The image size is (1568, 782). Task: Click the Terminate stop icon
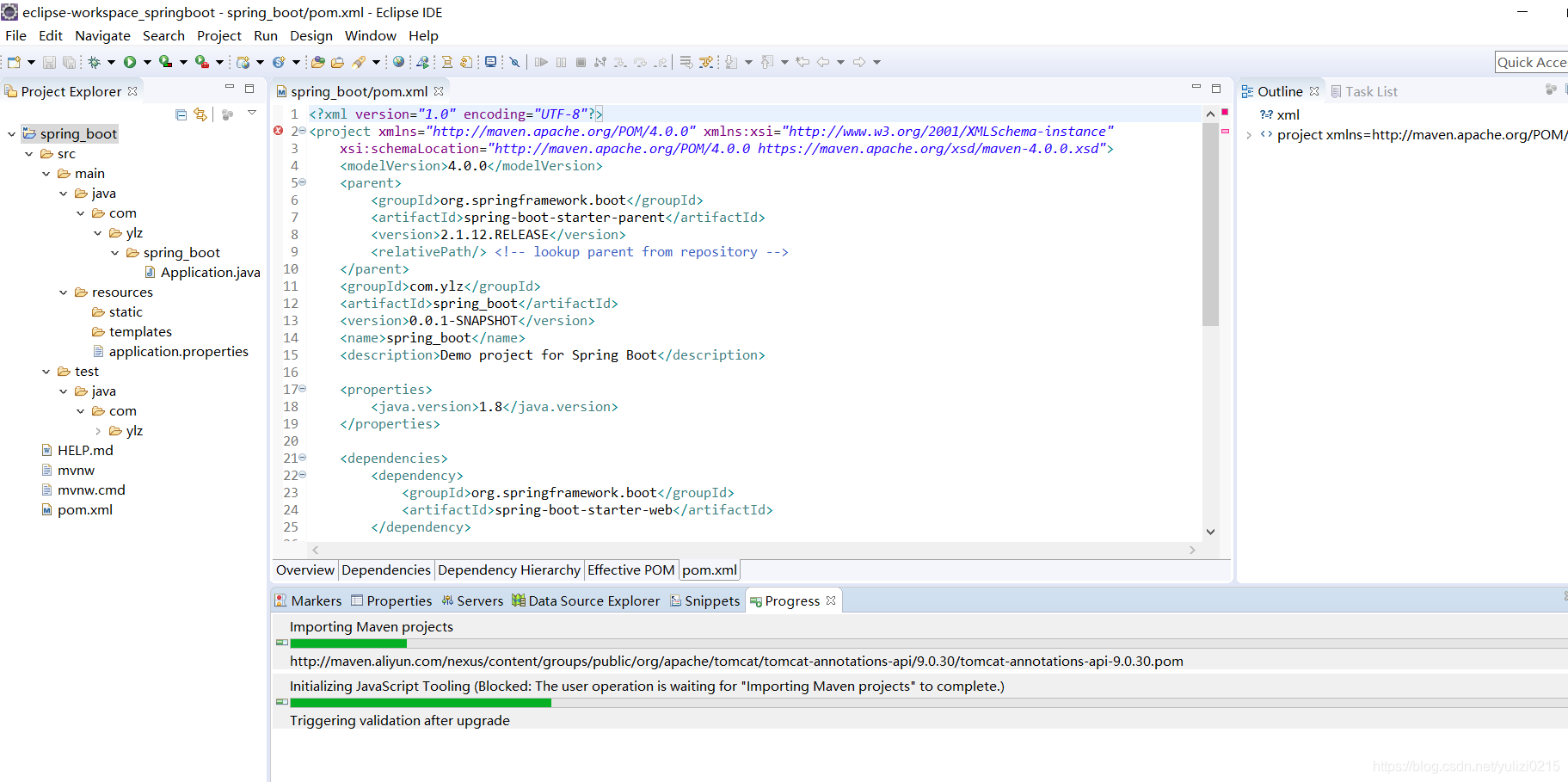pyautogui.click(x=581, y=62)
